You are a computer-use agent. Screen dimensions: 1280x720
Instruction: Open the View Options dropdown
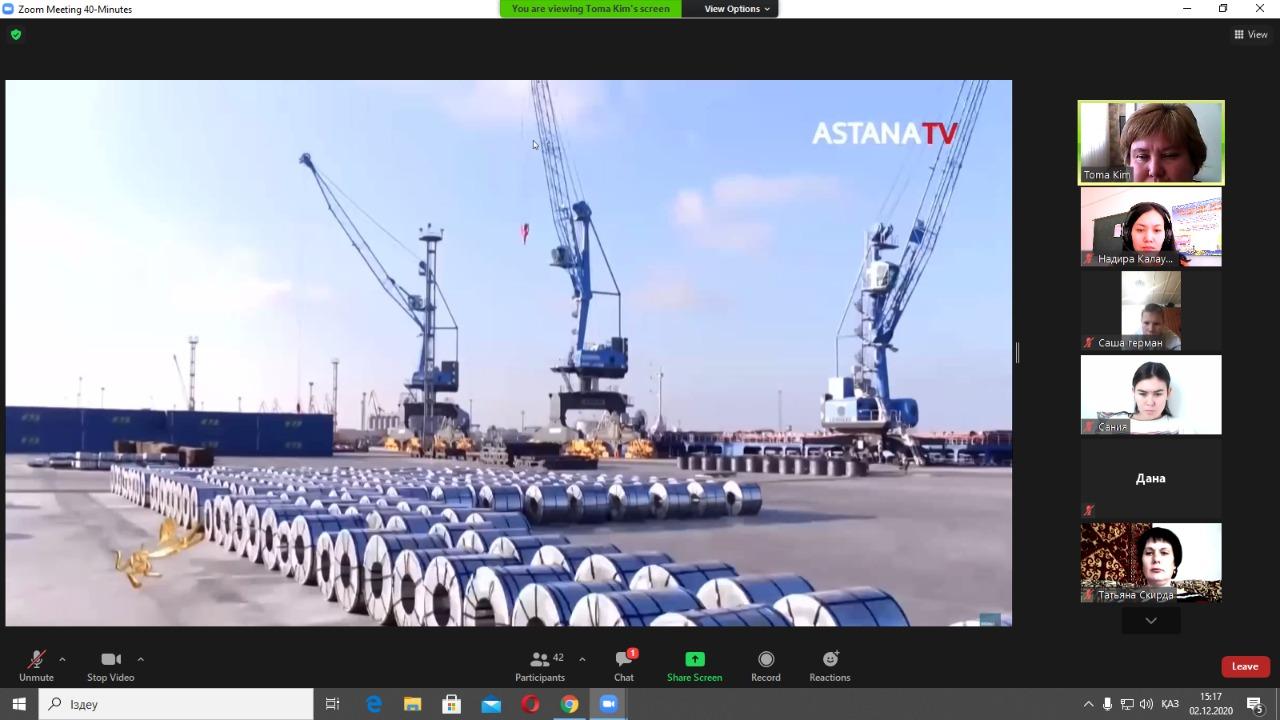coord(737,9)
